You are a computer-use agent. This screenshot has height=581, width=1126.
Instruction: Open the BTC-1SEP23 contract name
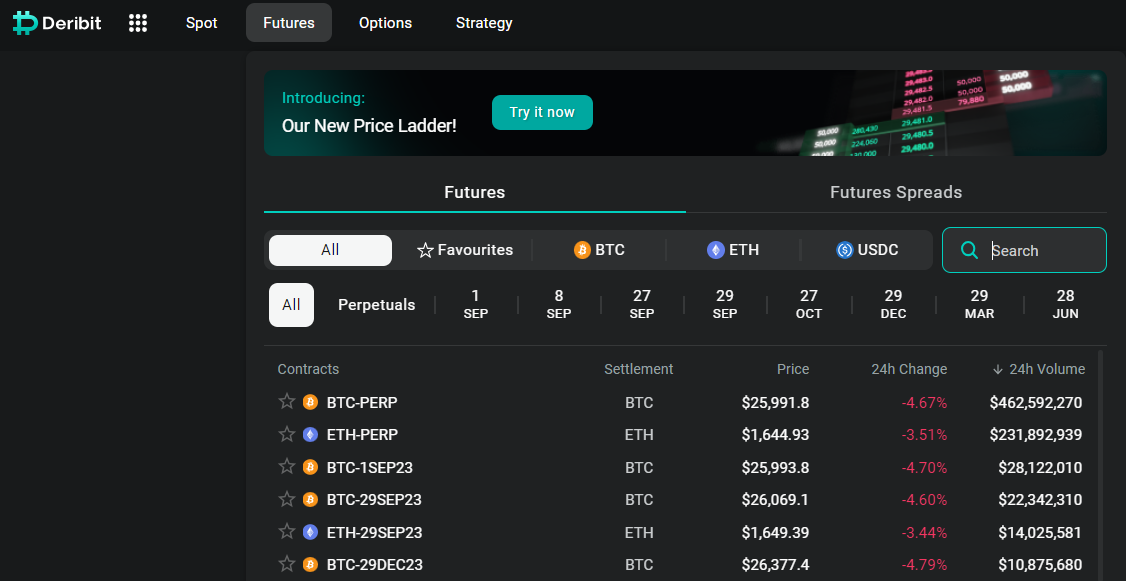click(x=370, y=468)
